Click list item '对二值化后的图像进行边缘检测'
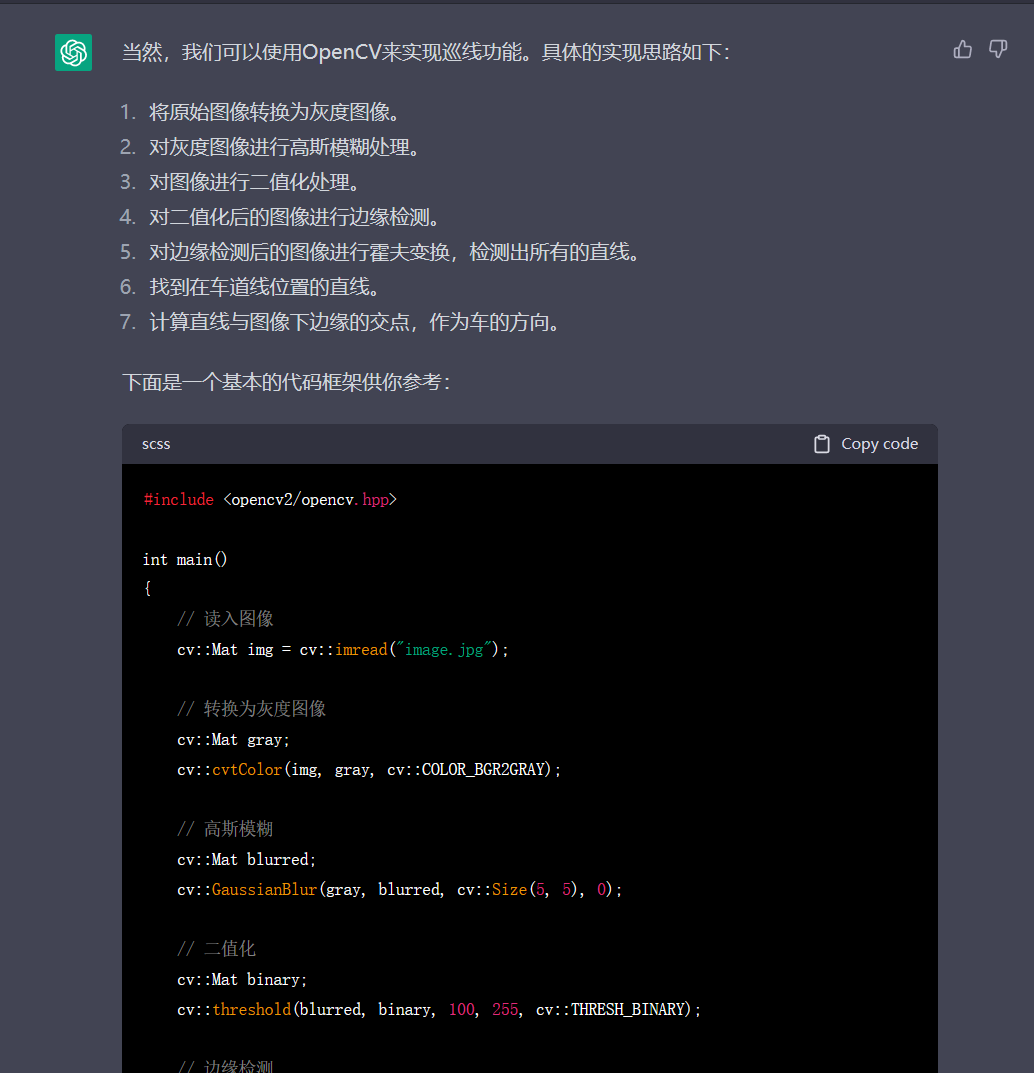Screen dimensions: 1034x1073 point(294,217)
